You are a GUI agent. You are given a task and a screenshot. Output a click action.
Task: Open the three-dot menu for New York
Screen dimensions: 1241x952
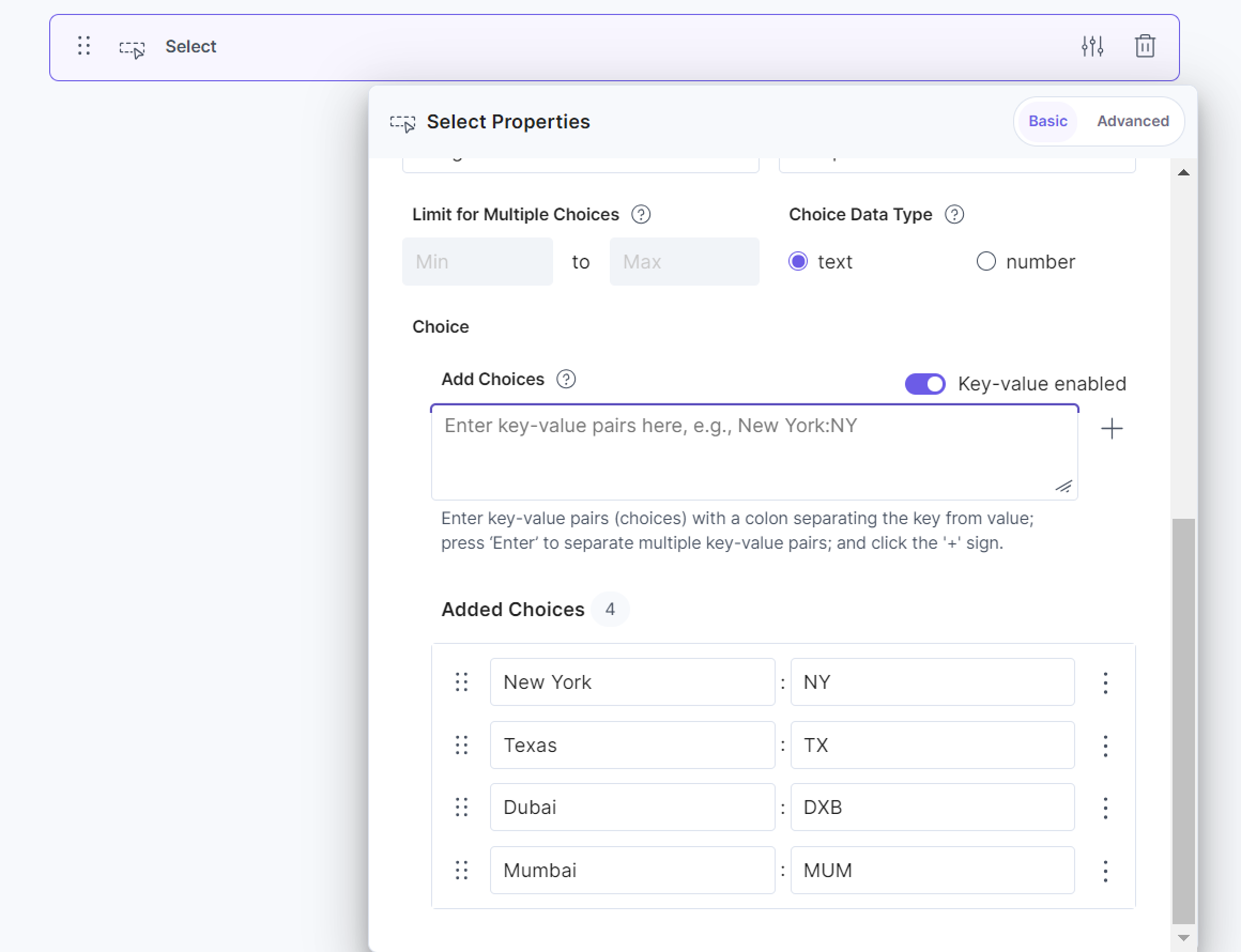pos(1105,683)
